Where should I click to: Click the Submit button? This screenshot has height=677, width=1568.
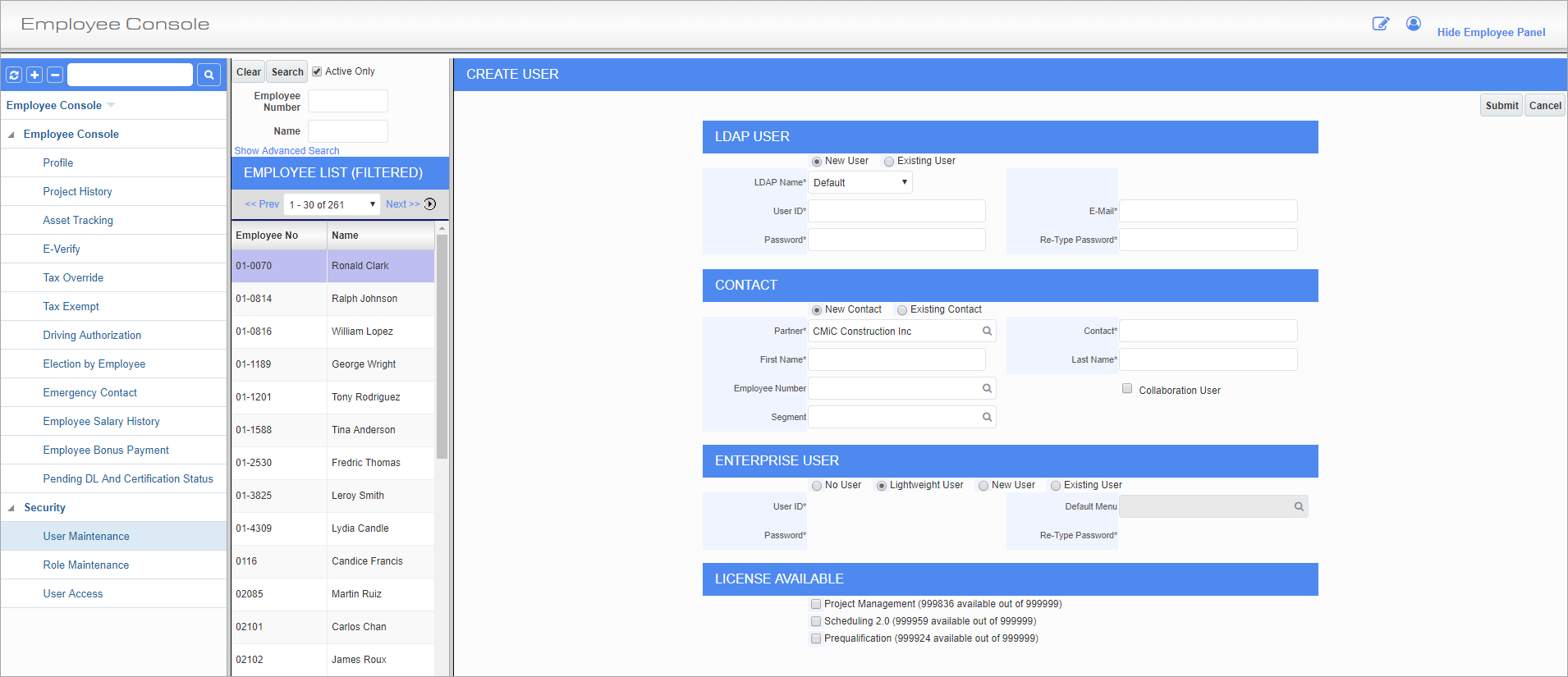pos(1502,105)
